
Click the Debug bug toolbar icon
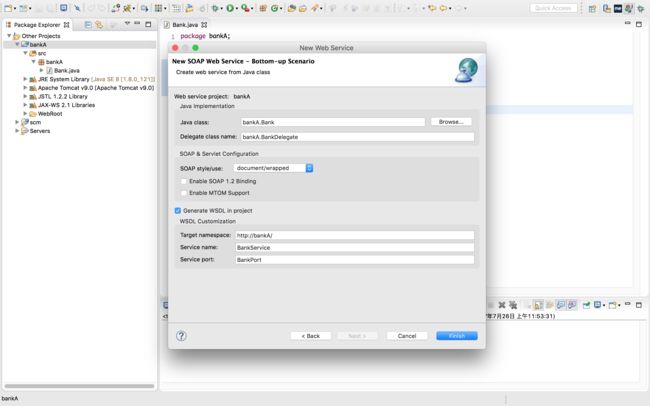pyautogui.click(x=214, y=8)
